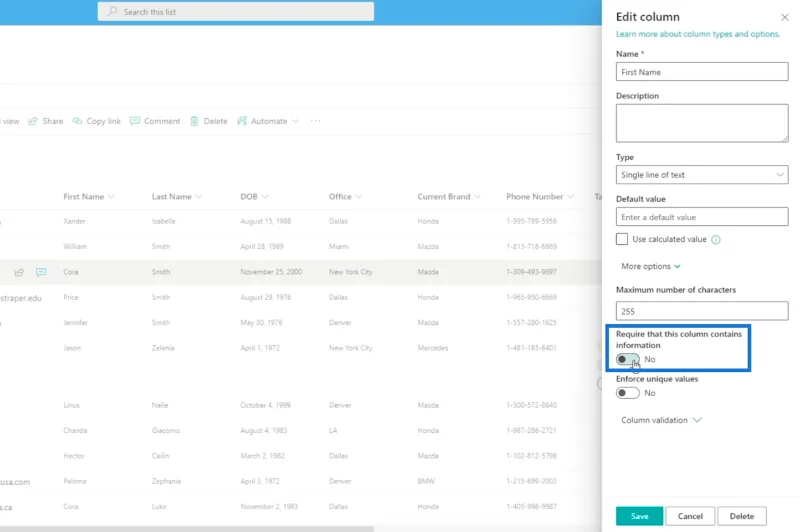Open Phone Number column header dropdown
This screenshot has height=532, width=800.
pyautogui.click(x=570, y=197)
